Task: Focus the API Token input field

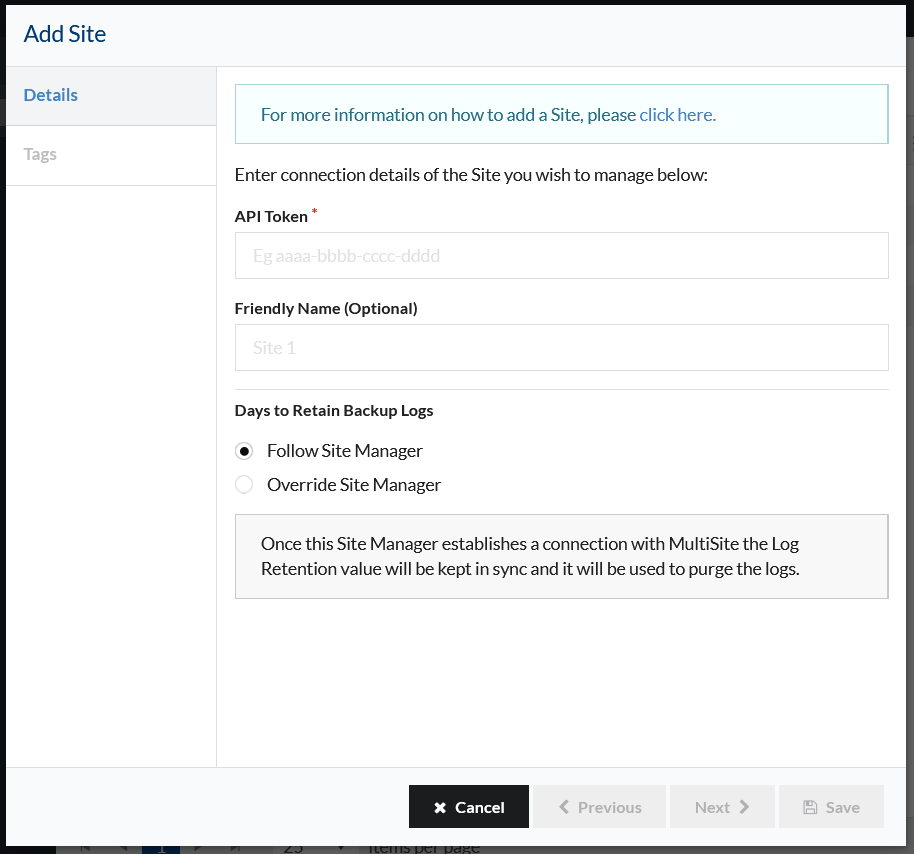Action: pos(561,255)
